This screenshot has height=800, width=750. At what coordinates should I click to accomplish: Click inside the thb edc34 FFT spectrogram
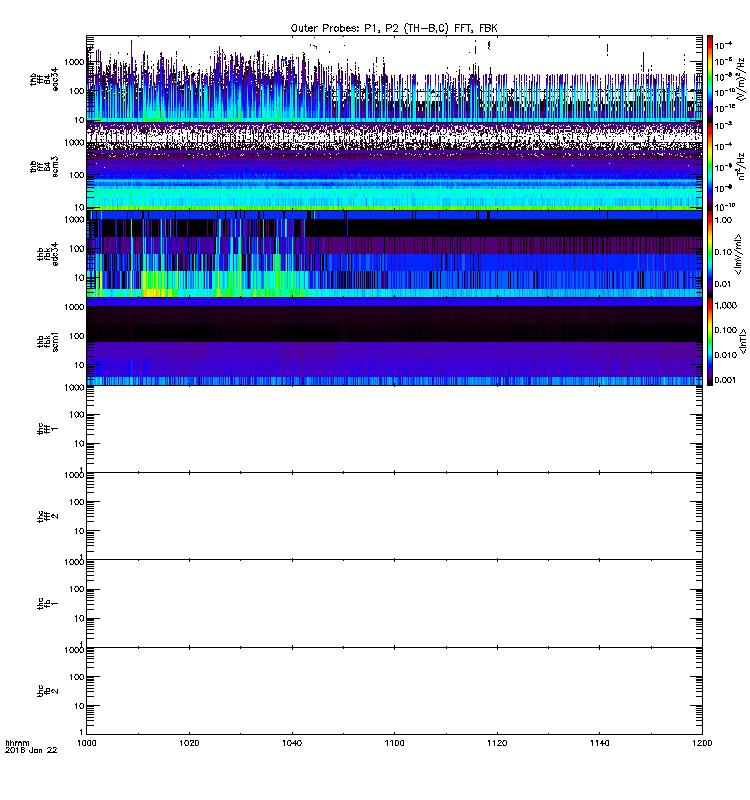[394, 78]
